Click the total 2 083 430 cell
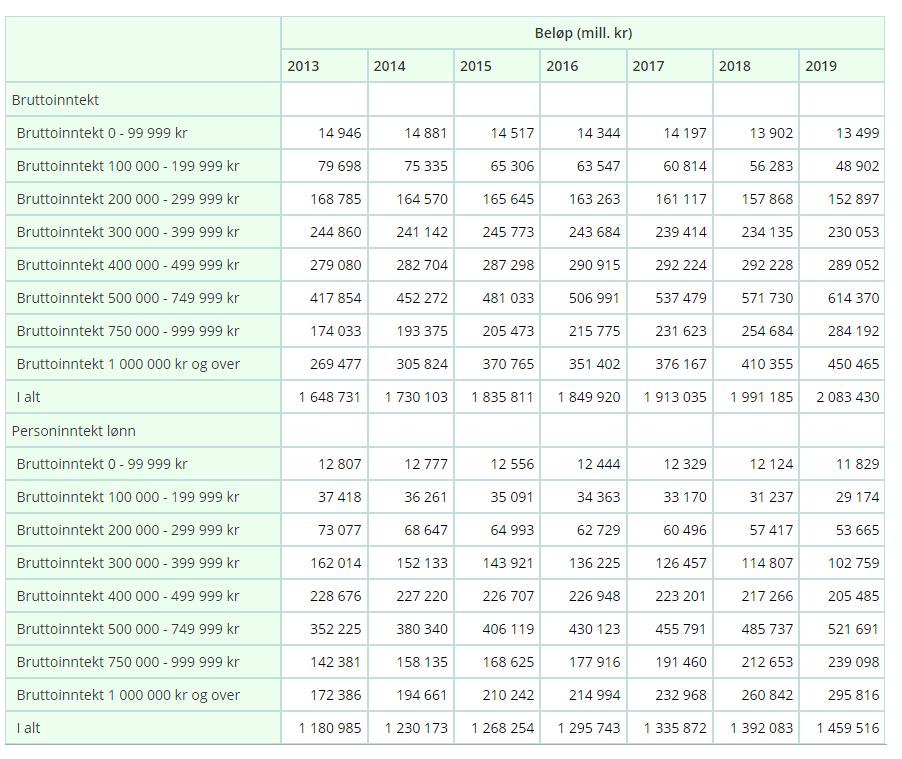The height and width of the screenshot is (759, 902). 847,397
